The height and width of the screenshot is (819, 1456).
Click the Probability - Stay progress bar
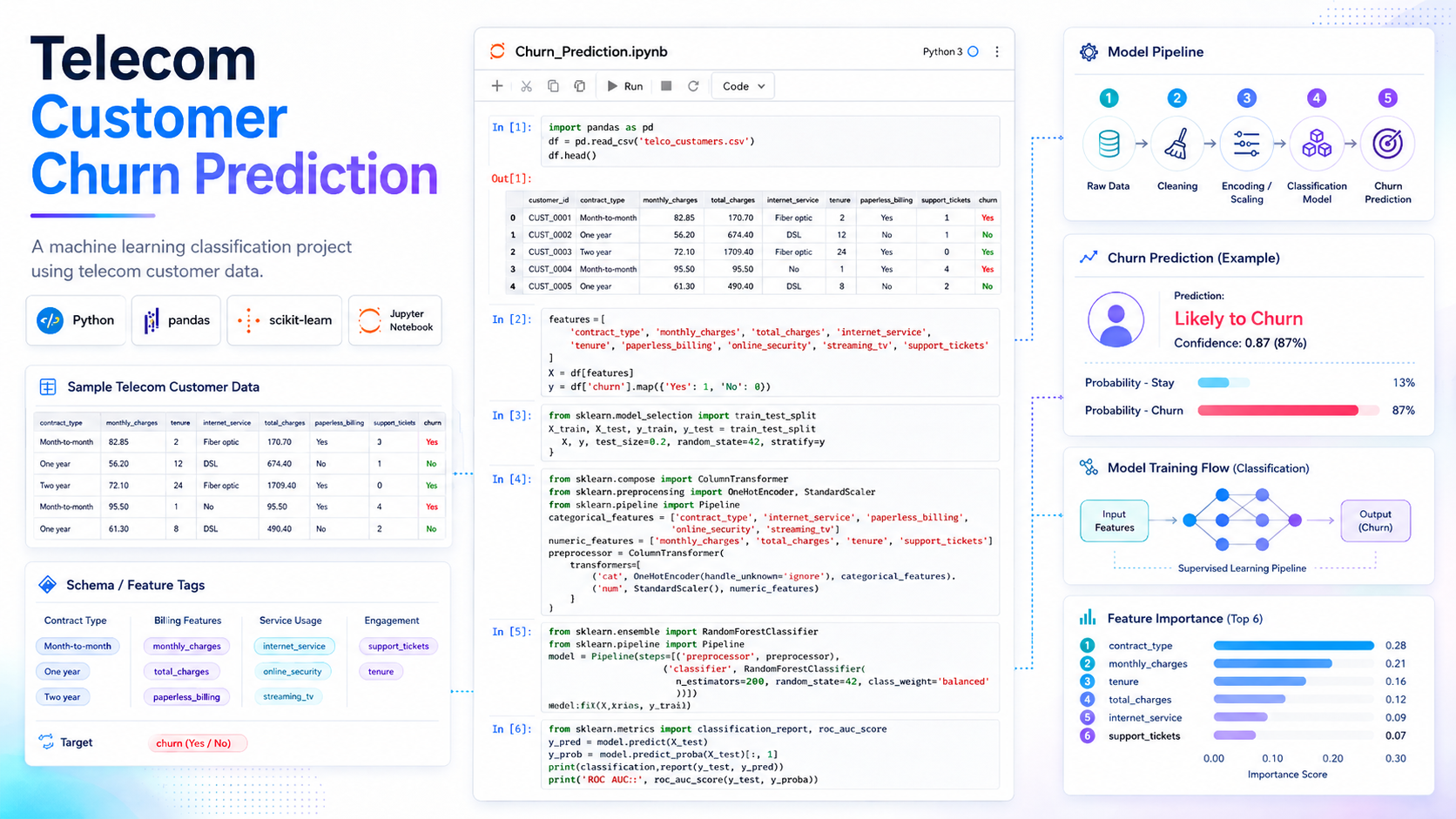point(1223,382)
